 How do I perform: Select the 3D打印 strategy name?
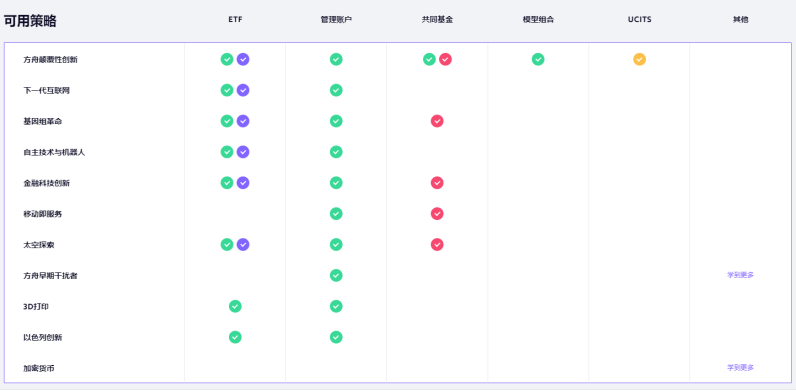(36, 307)
